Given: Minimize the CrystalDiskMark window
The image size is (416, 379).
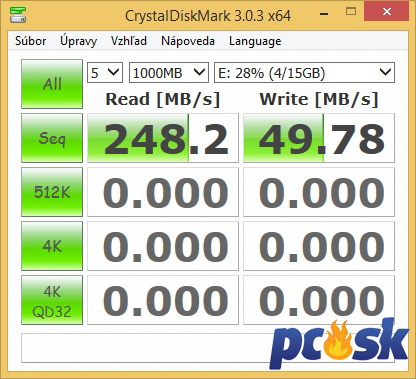Looking at the screenshot, I should 324,14.
